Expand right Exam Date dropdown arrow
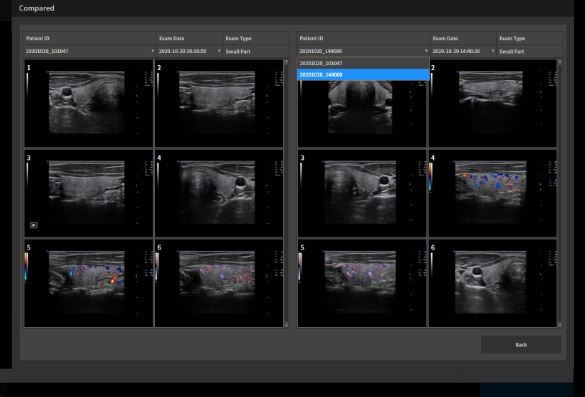The height and width of the screenshot is (397, 585). pos(493,51)
